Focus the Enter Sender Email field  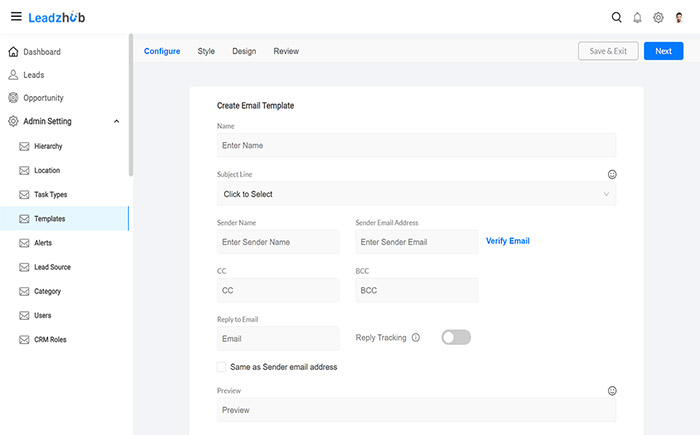416,242
